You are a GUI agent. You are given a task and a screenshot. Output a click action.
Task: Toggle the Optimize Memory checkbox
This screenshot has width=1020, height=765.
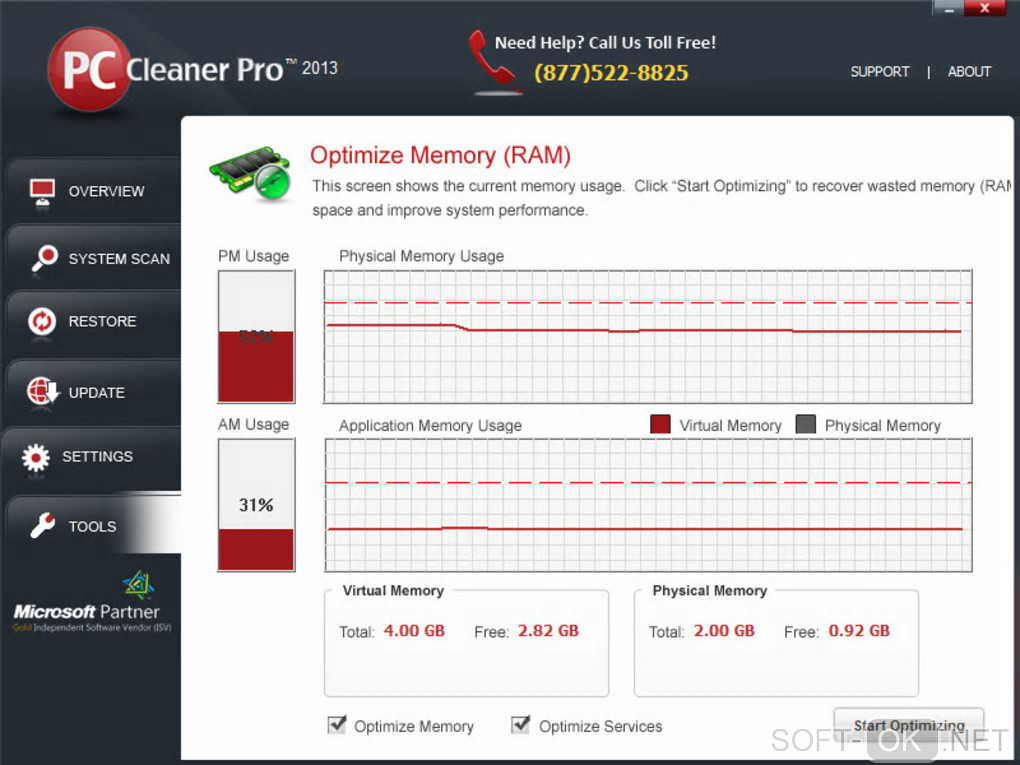click(337, 725)
